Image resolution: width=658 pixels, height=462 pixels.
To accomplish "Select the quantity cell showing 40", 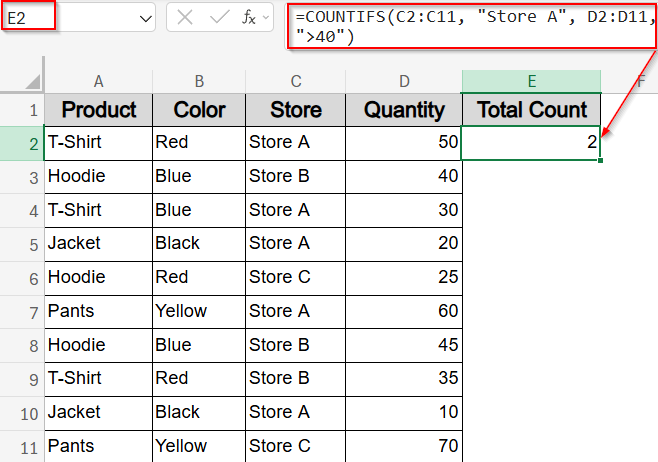I will pos(404,177).
